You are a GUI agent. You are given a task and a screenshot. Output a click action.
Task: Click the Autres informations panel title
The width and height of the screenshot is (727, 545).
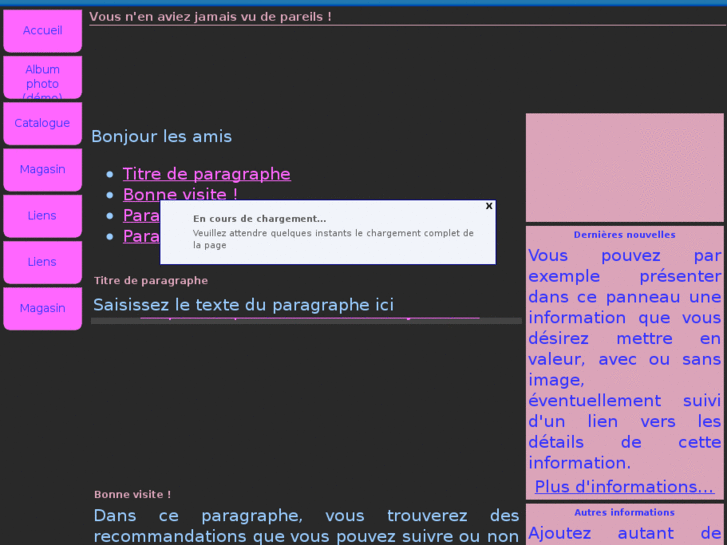pyautogui.click(x=625, y=513)
